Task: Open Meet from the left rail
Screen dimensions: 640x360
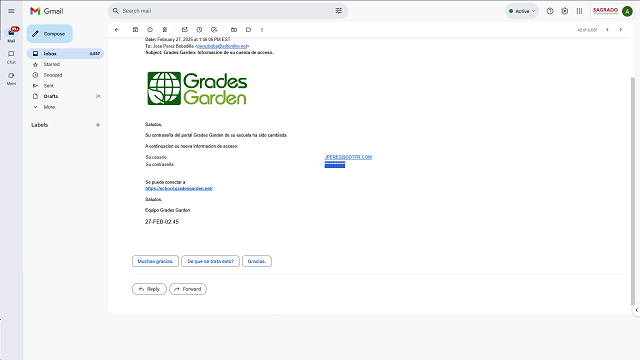Action: 11,78
